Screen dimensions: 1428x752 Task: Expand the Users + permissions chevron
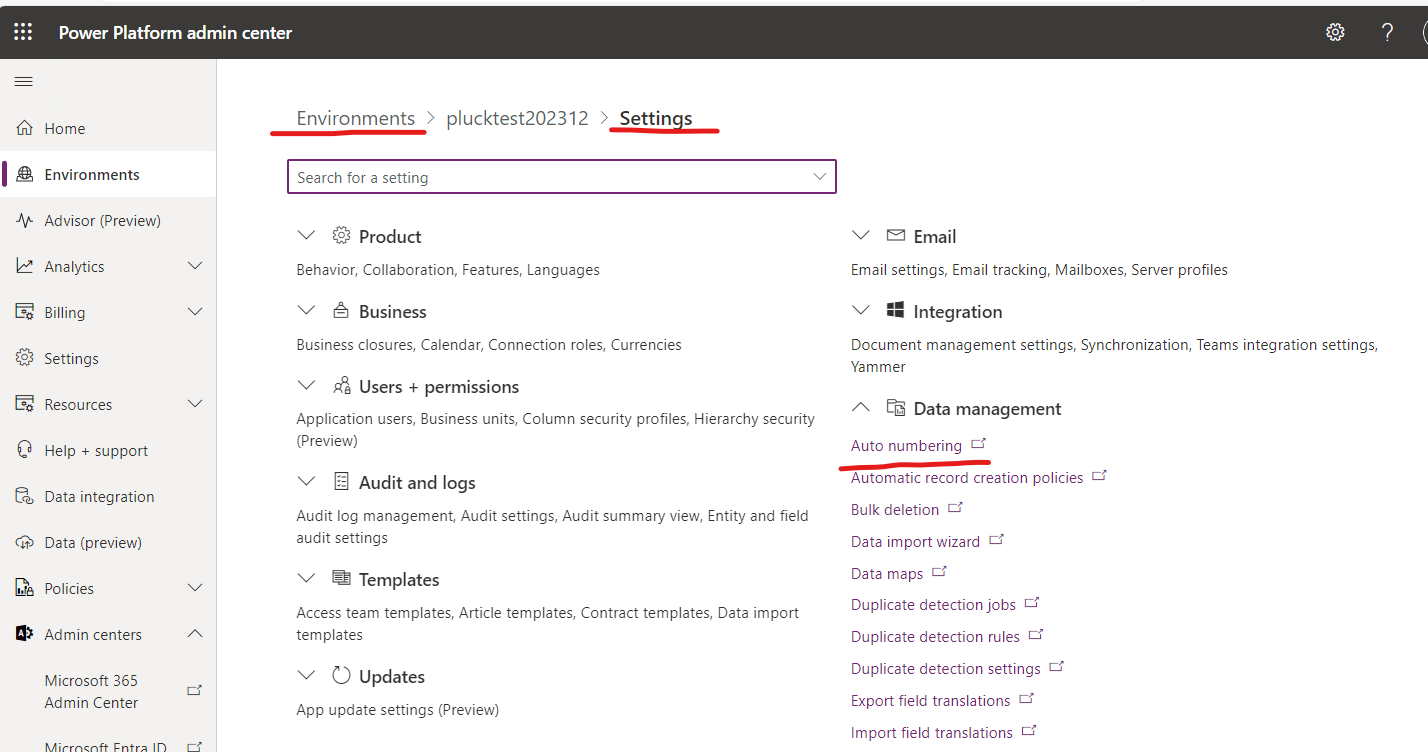[x=306, y=386]
